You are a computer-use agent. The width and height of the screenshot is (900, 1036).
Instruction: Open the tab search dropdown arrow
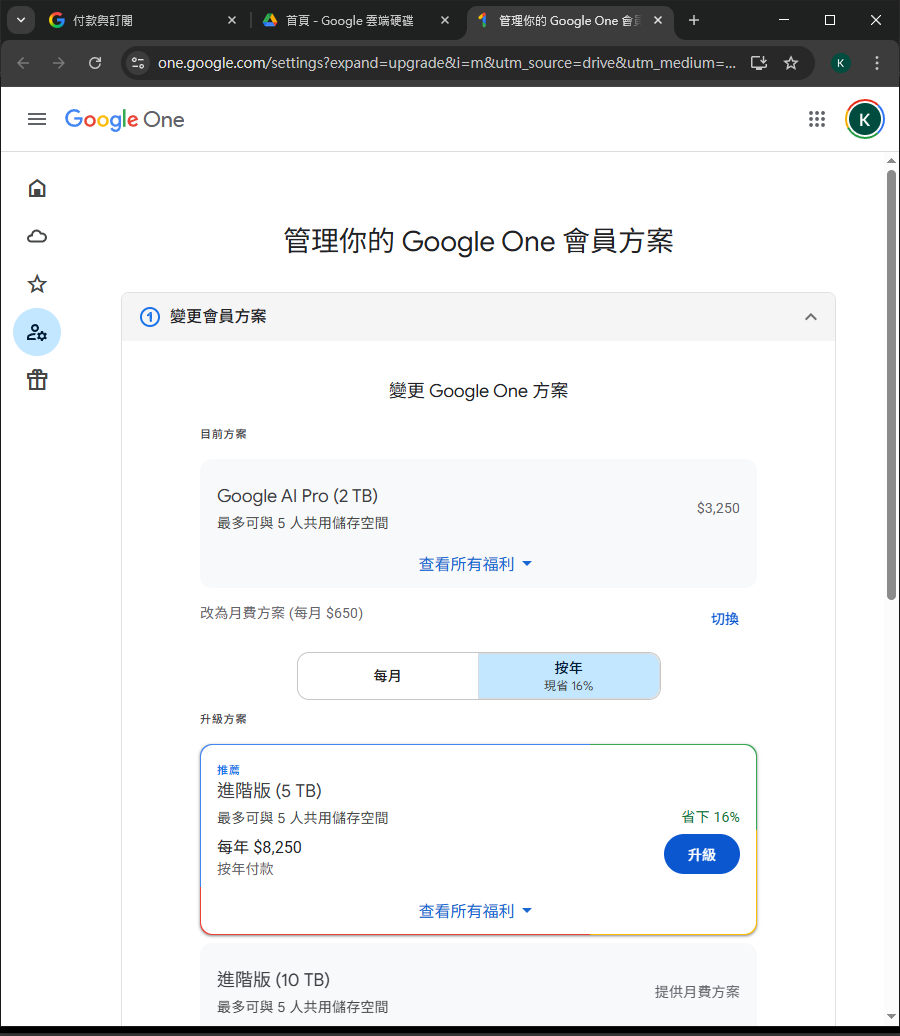tap(20, 20)
